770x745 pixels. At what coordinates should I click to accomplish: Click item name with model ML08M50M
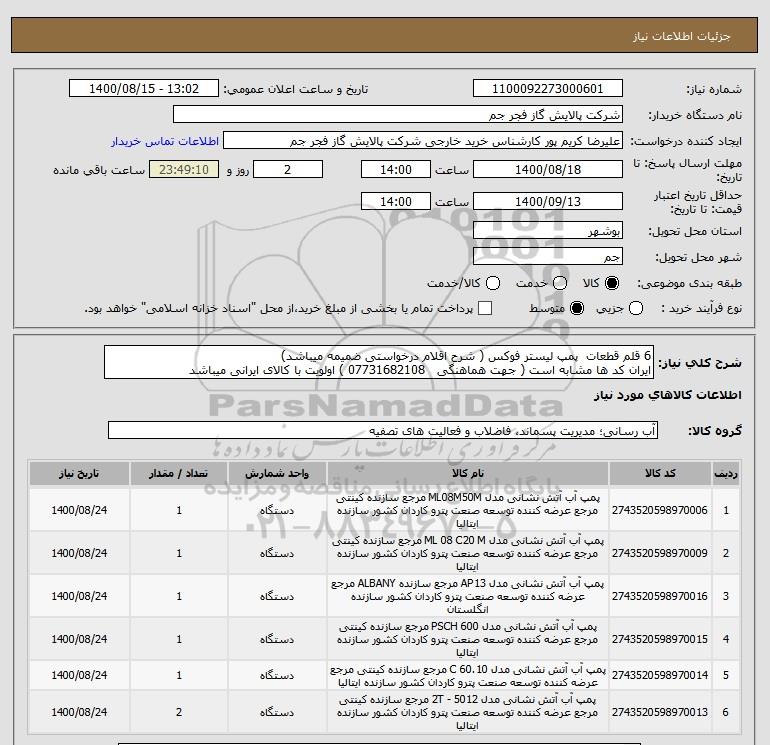coord(468,510)
